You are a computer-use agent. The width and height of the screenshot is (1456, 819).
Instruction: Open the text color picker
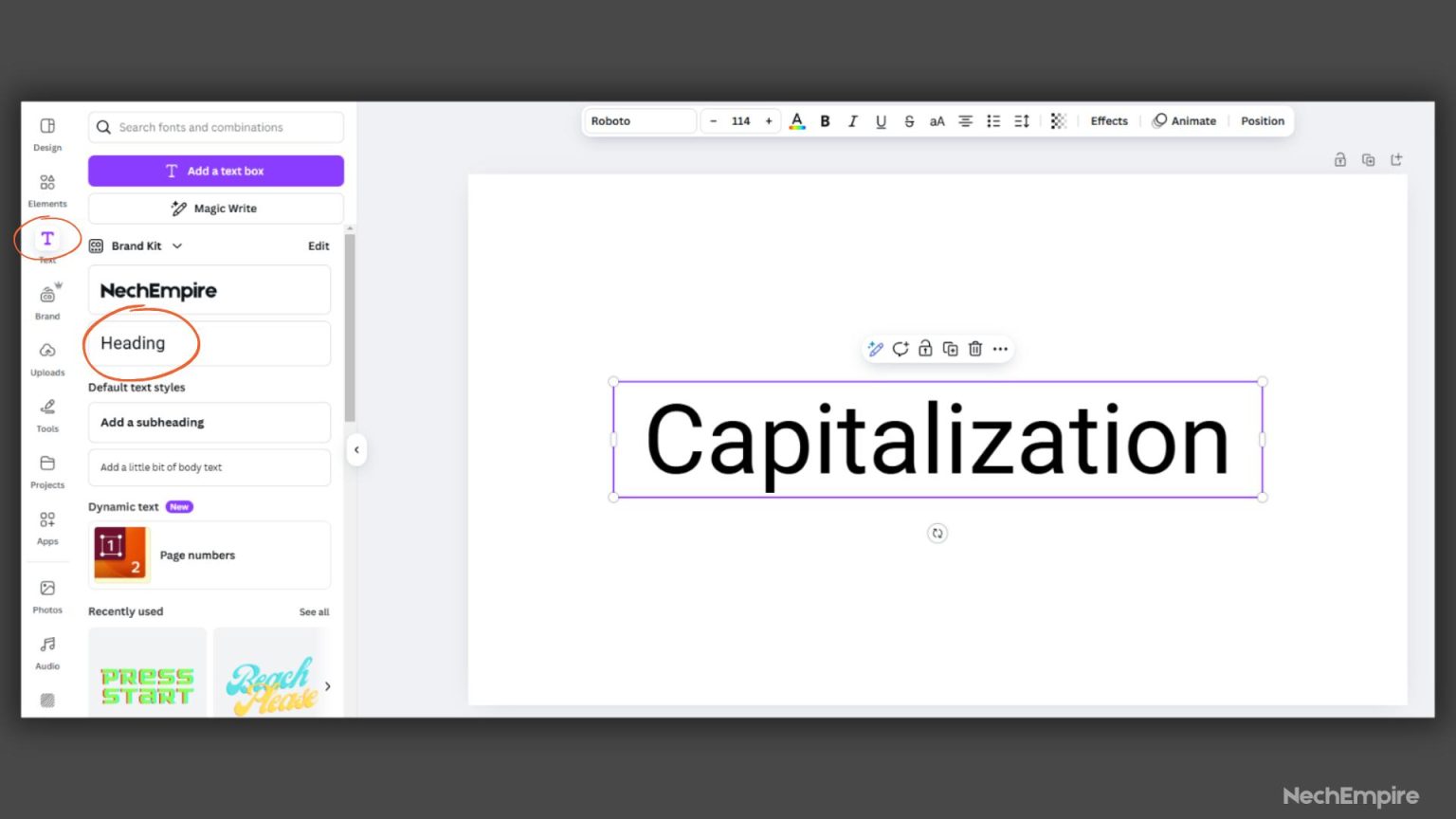coord(796,121)
